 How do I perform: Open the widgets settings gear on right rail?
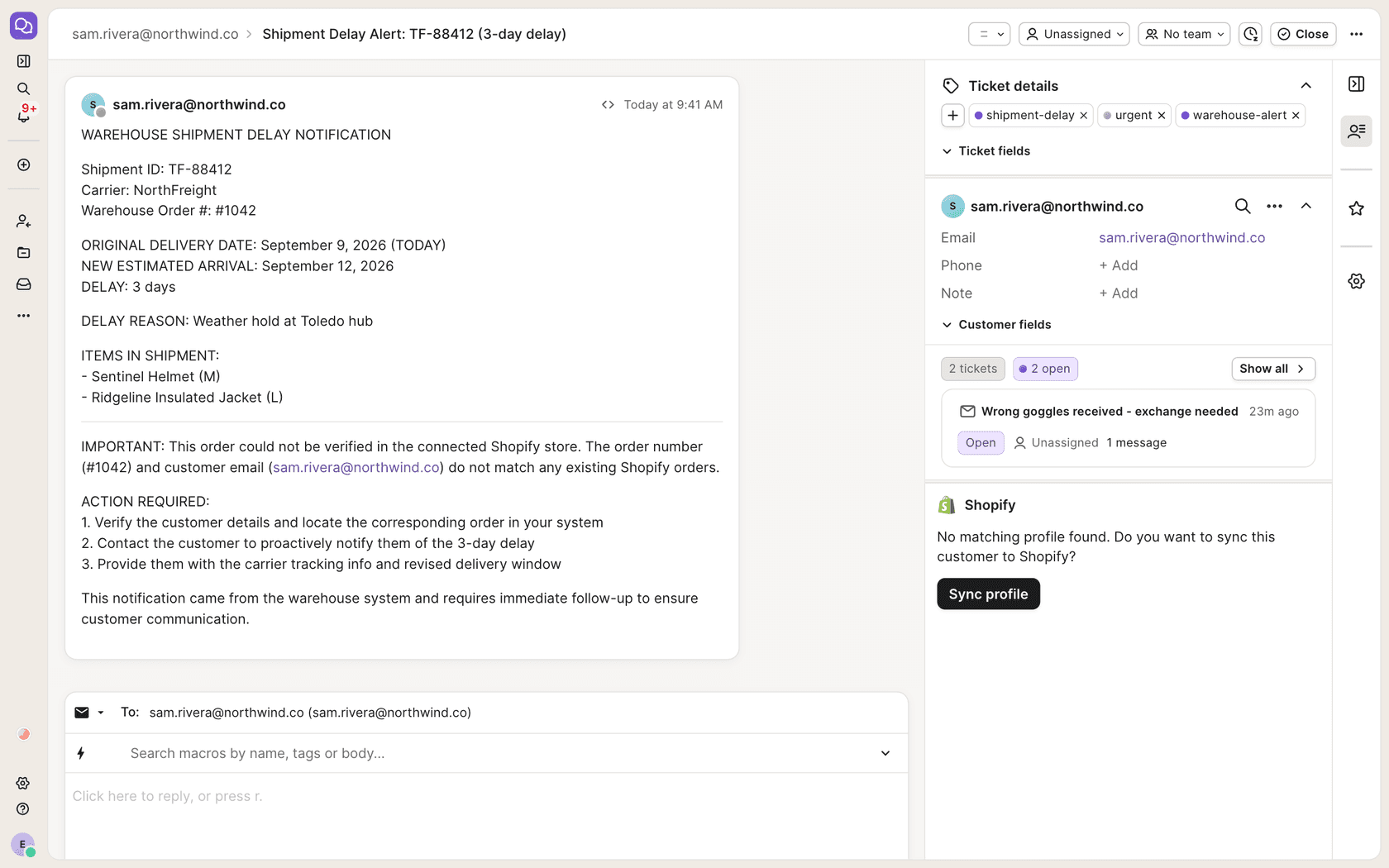[1356, 281]
